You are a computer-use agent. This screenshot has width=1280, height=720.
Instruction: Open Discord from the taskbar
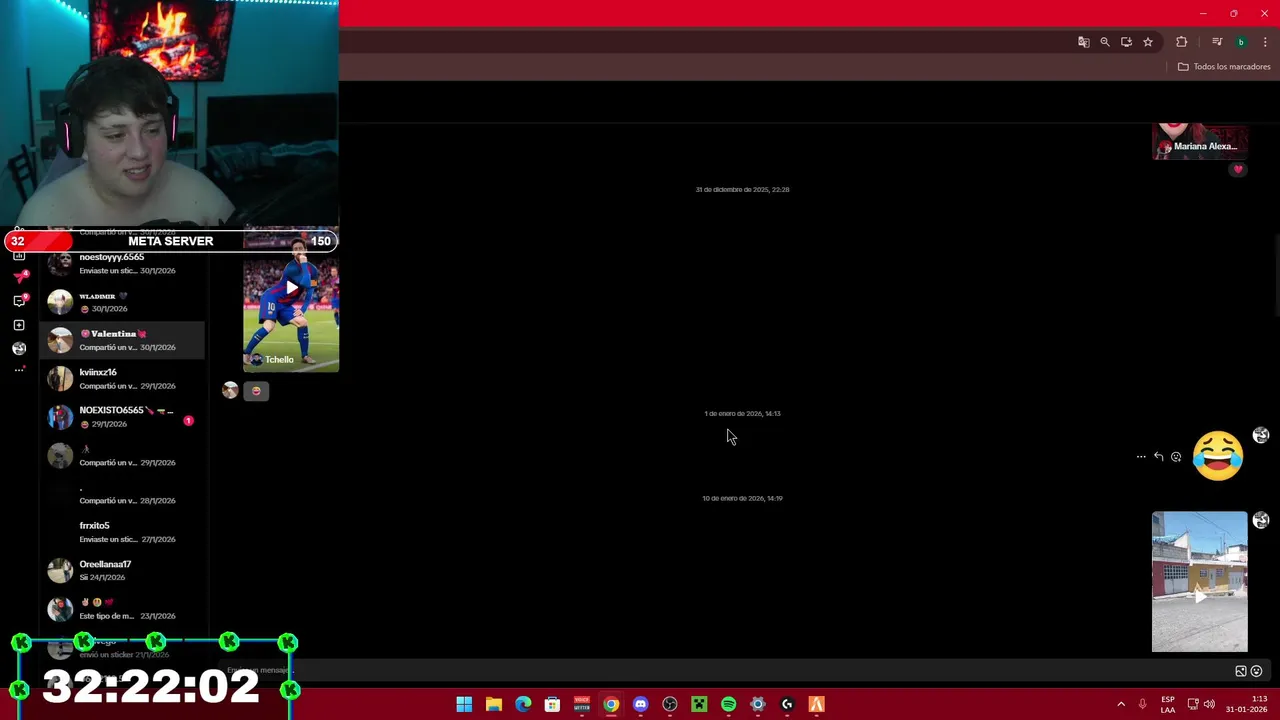640,704
